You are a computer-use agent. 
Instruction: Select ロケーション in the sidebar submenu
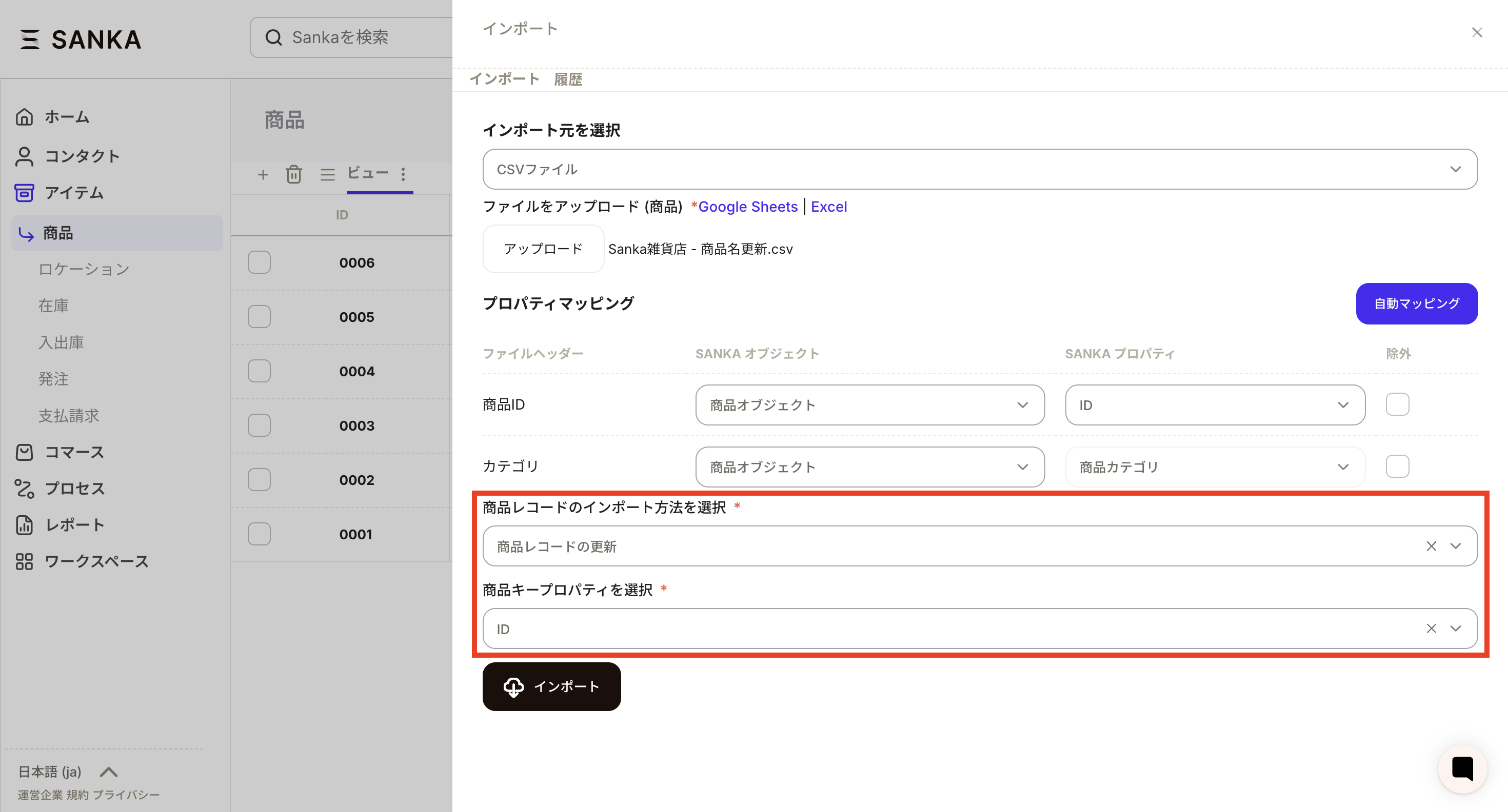click(x=84, y=269)
